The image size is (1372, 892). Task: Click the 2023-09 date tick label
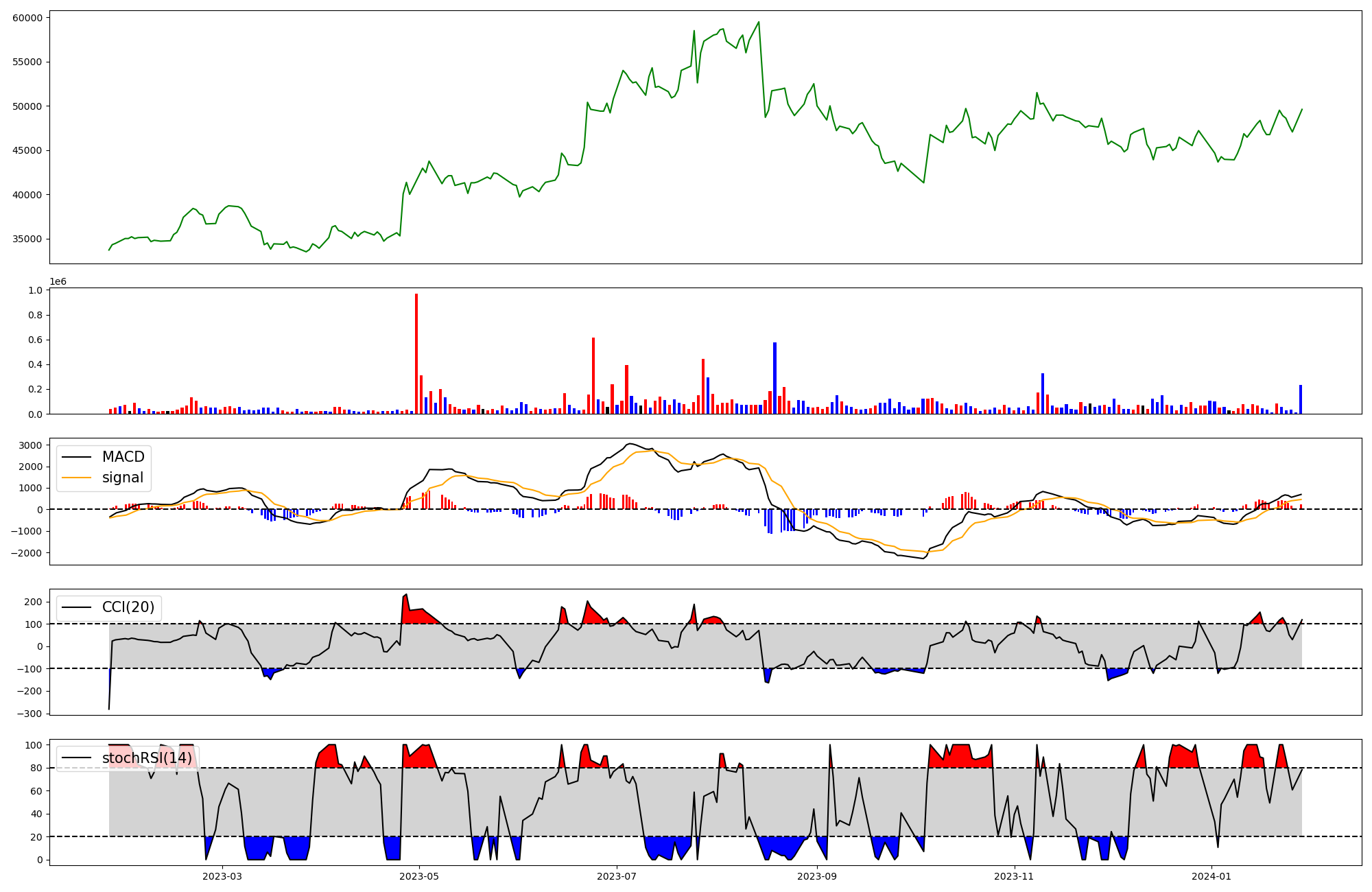(816, 876)
